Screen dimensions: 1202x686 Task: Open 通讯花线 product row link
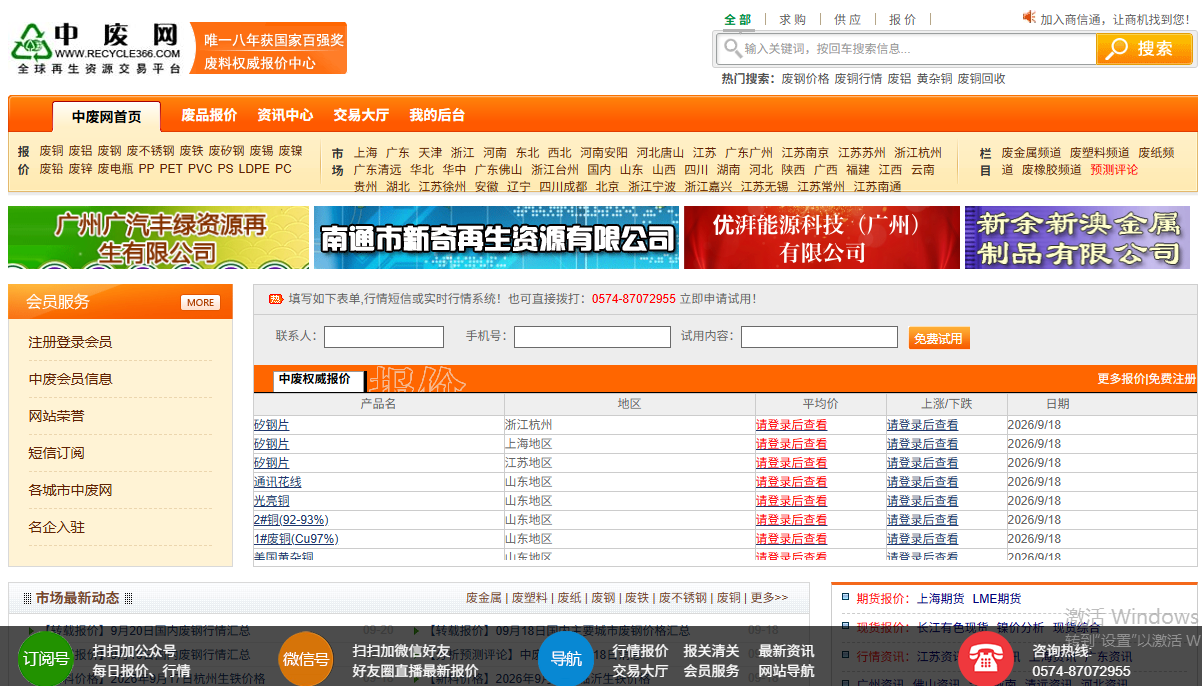pos(277,482)
